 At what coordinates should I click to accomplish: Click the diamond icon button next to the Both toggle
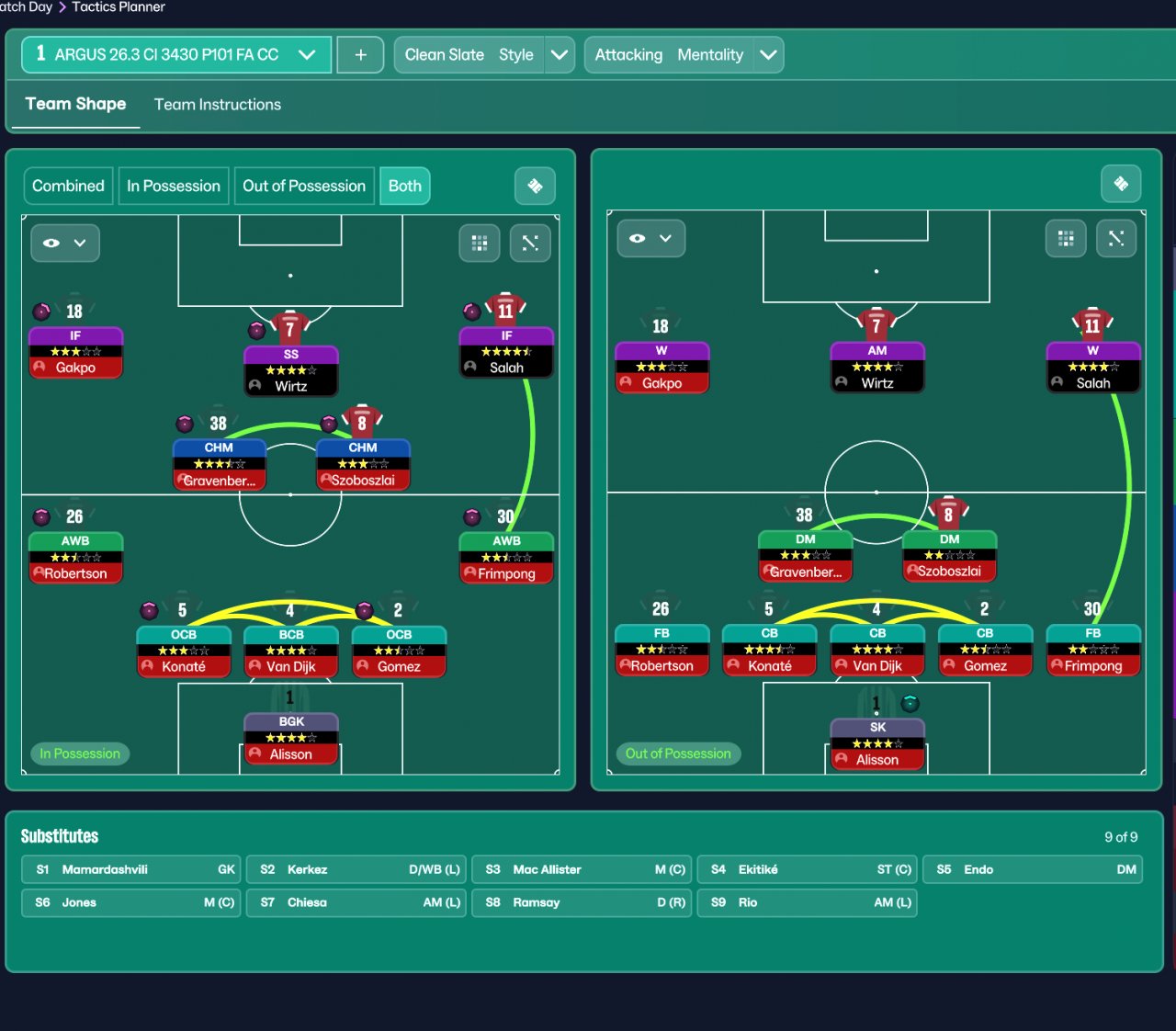[x=535, y=187]
